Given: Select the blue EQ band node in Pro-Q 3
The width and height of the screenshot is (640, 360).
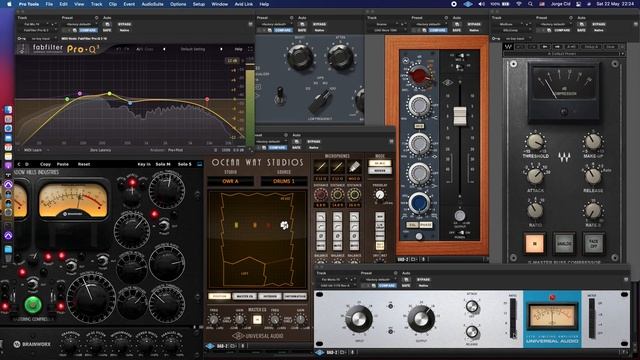Looking at the screenshot, I should click(130, 103).
